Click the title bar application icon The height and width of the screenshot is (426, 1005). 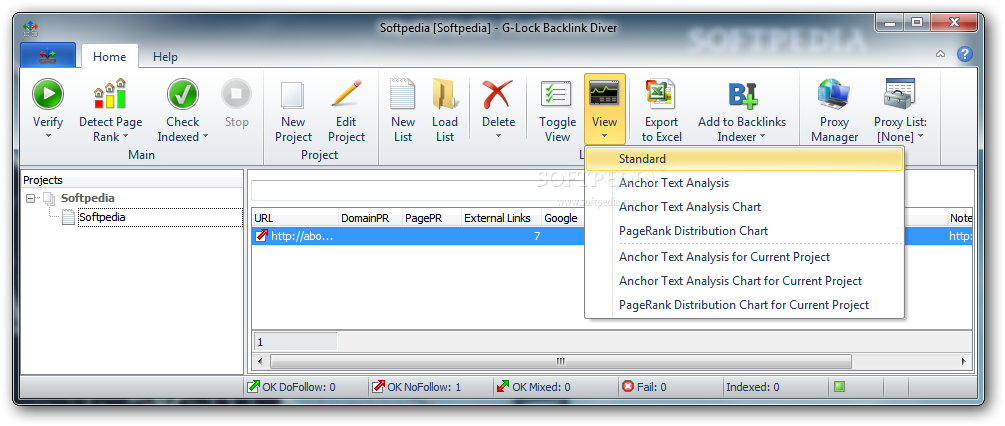30,28
